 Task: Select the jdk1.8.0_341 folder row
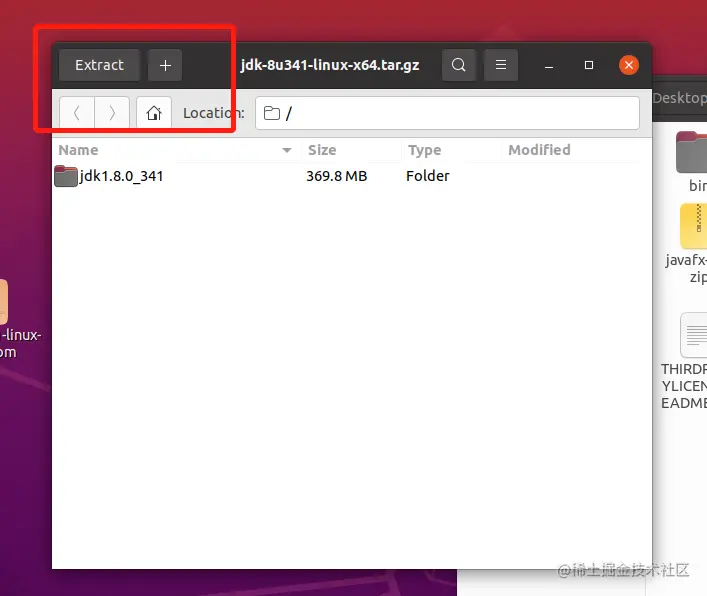(352, 176)
